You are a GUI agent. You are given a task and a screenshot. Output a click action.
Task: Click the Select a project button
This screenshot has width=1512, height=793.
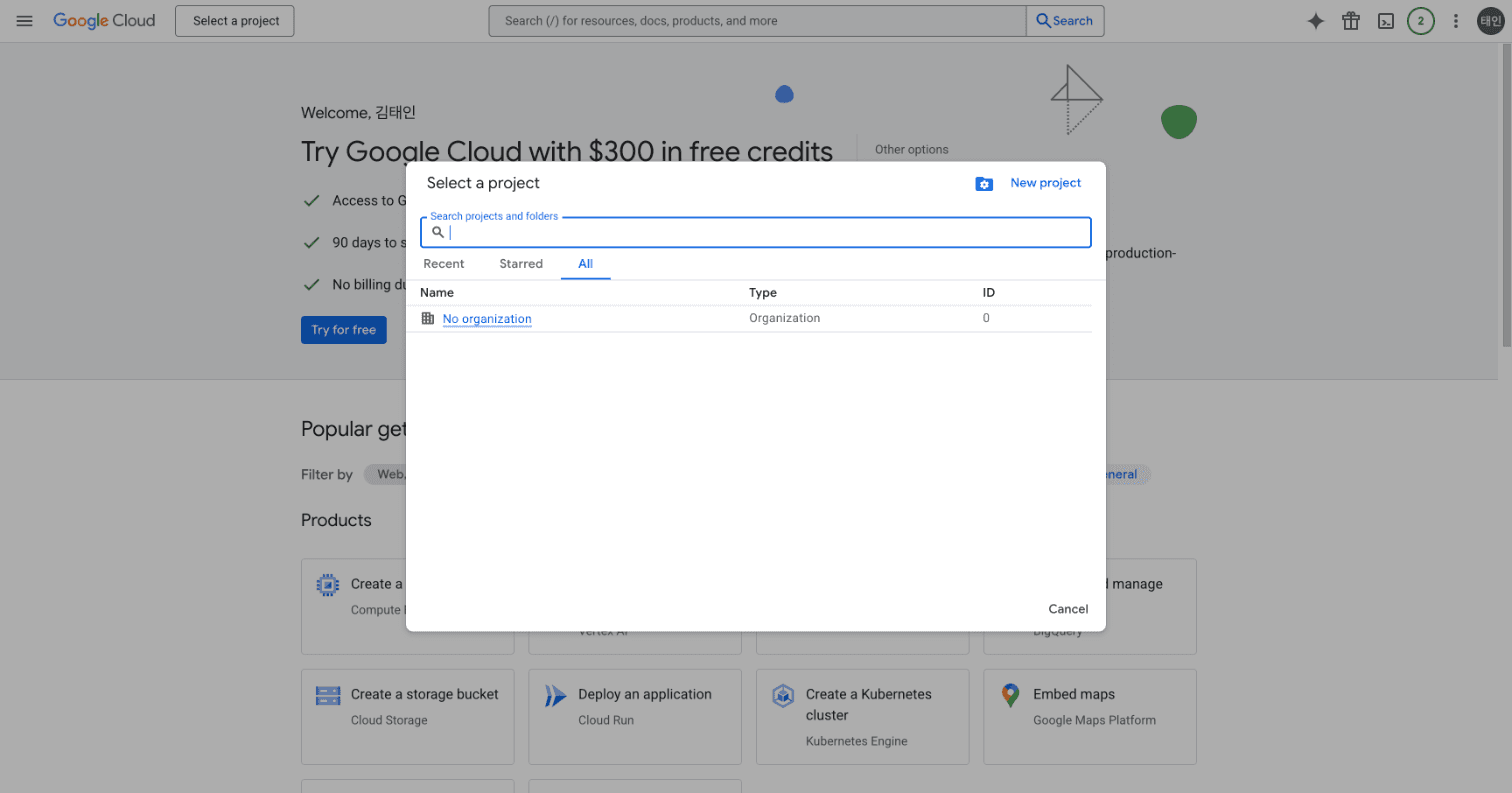pos(235,21)
